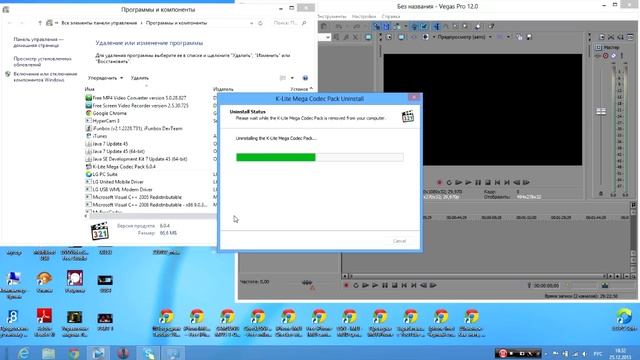Click Stop in the preview transport bar
640x360 pixels.
pos(488,182)
